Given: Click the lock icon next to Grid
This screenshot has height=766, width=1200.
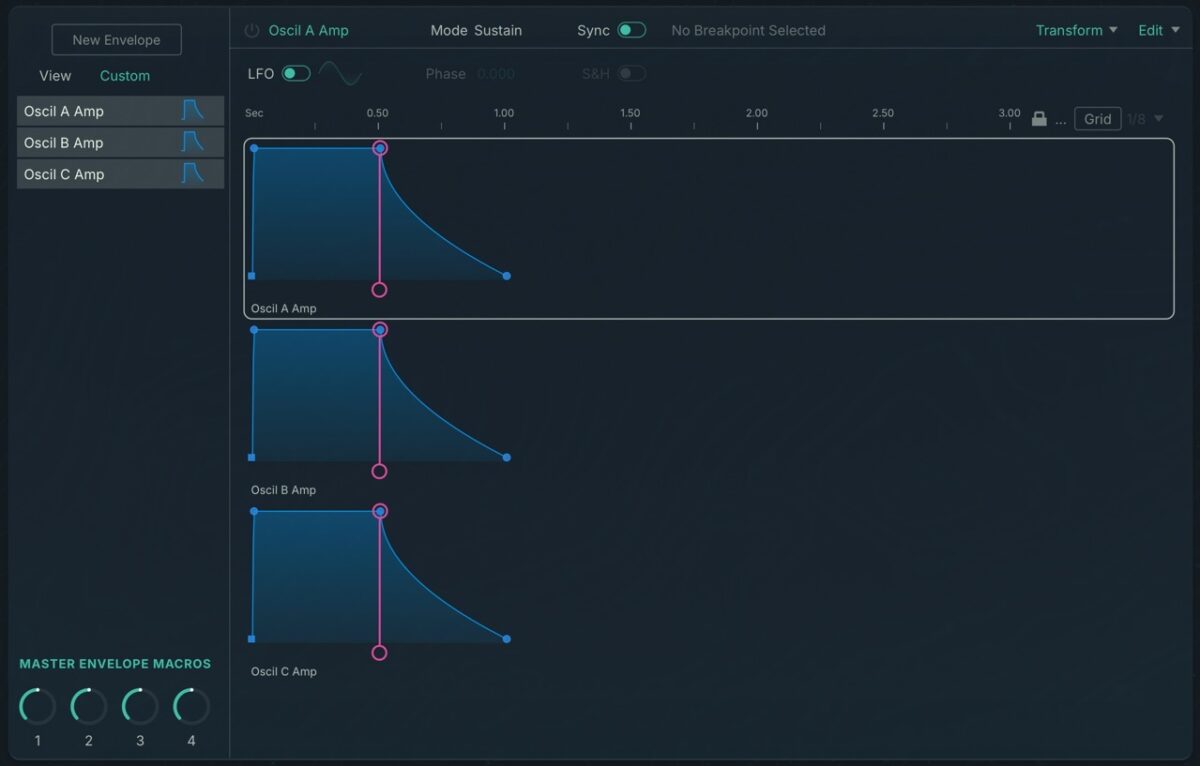Looking at the screenshot, I should coord(1039,119).
